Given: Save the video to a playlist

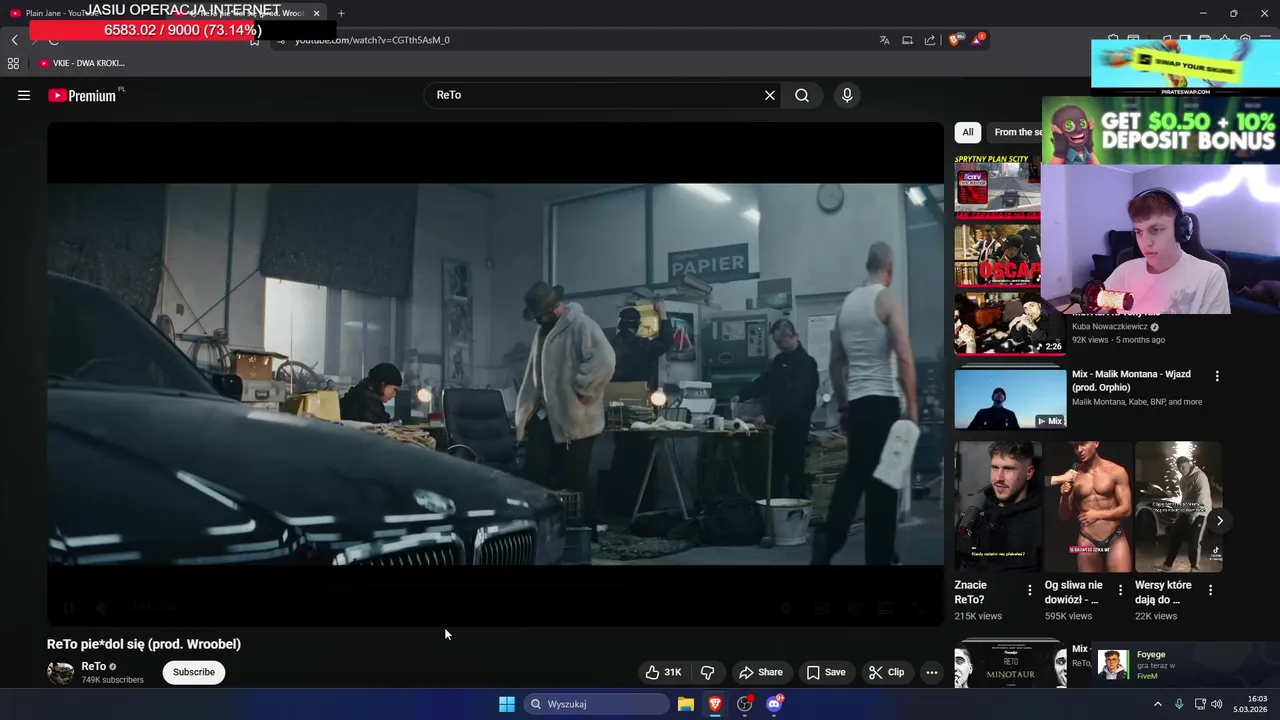Looking at the screenshot, I should pyautogui.click(x=826, y=672).
